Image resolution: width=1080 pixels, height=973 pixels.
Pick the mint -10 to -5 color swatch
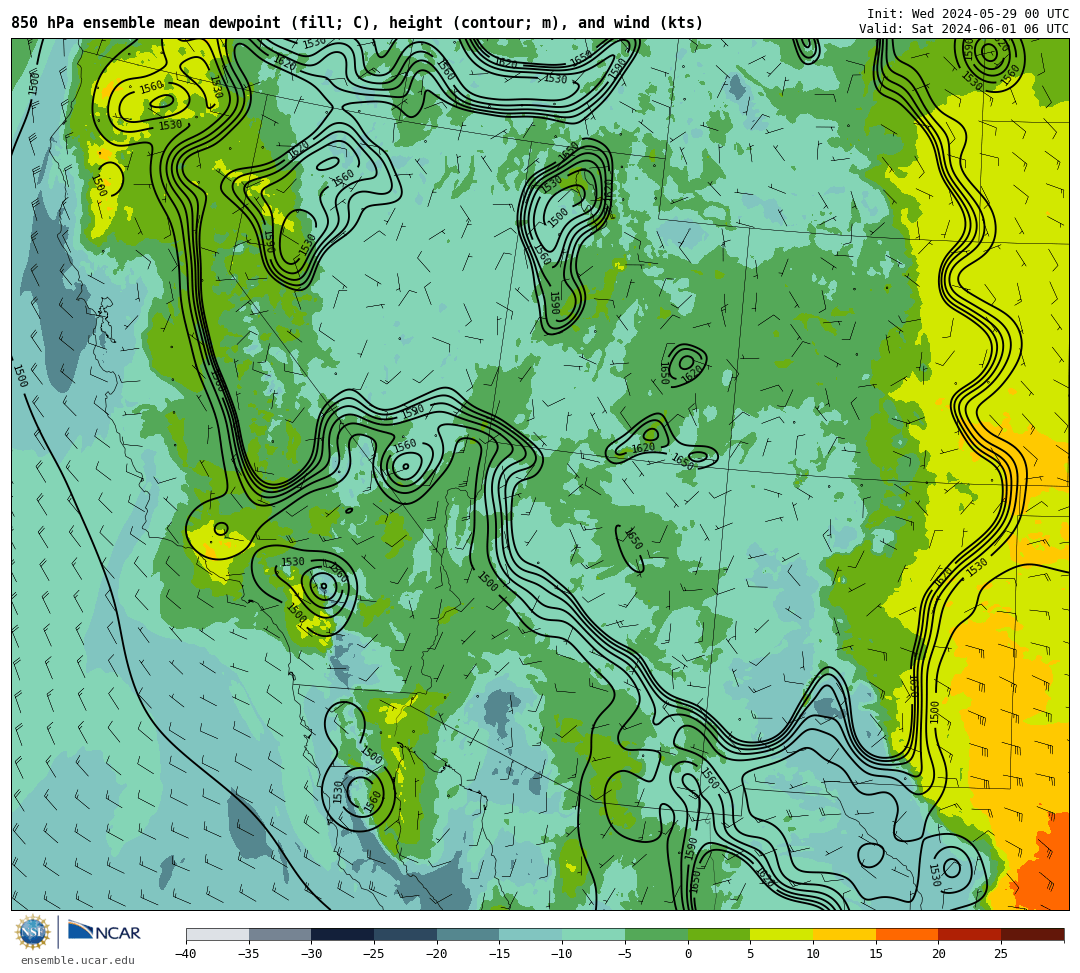pyautogui.click(x=594, y=934)
